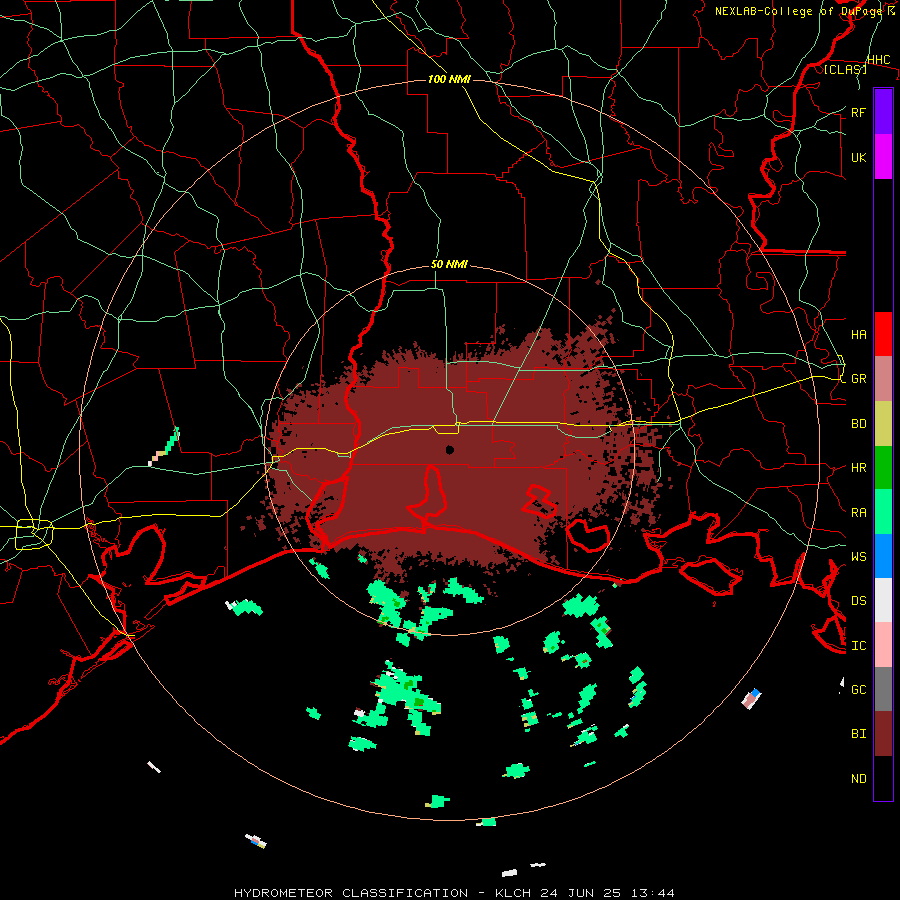Image resolution: width=900 pixels, height=900 pixels.
Task: Click the 'ND' legend label
Action: coord(858,779)
